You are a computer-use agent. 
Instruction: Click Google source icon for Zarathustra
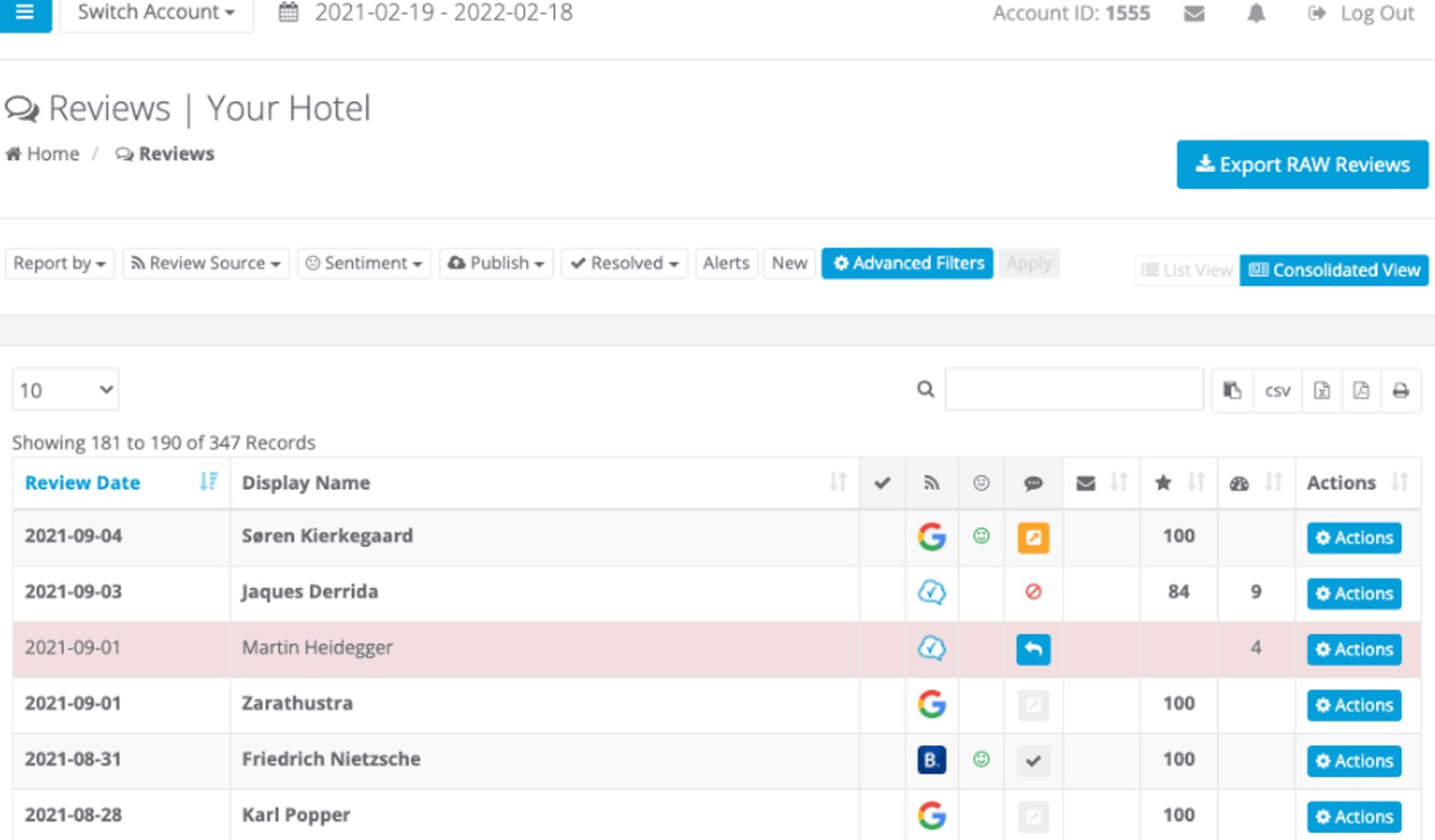932,704
